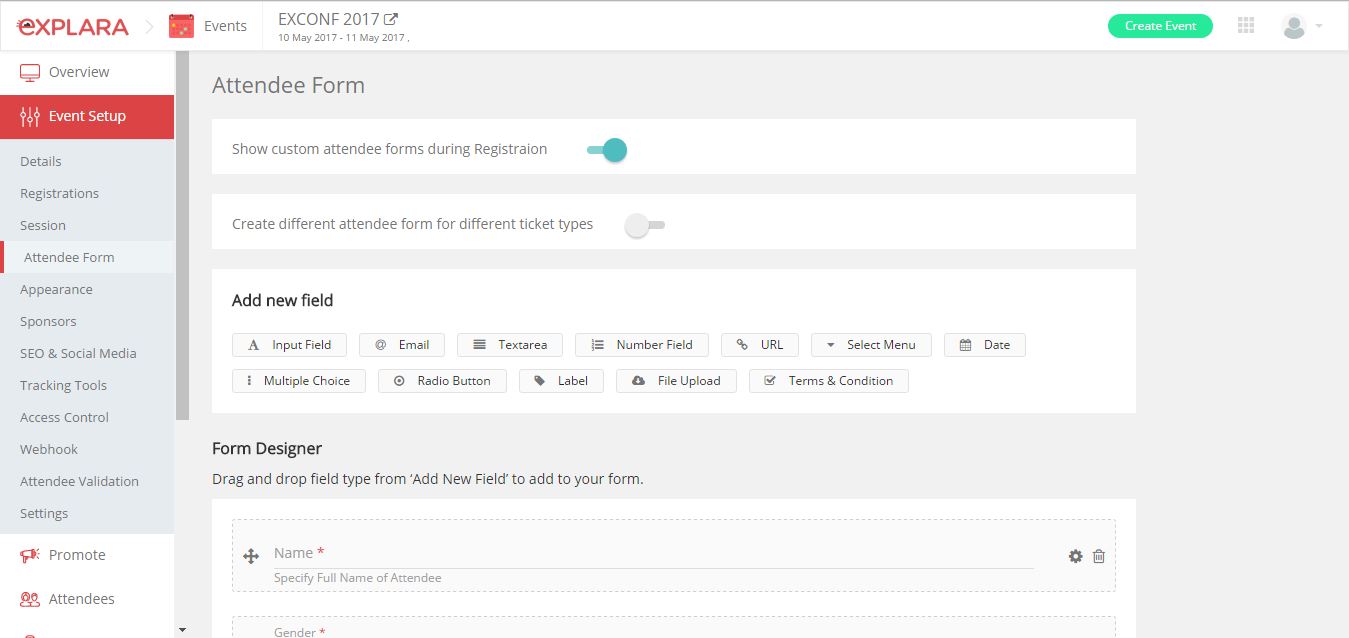This screenshot has width=1349, height=638.
Task: Click the Name input field in Form Designer
Action: [653, 553]
